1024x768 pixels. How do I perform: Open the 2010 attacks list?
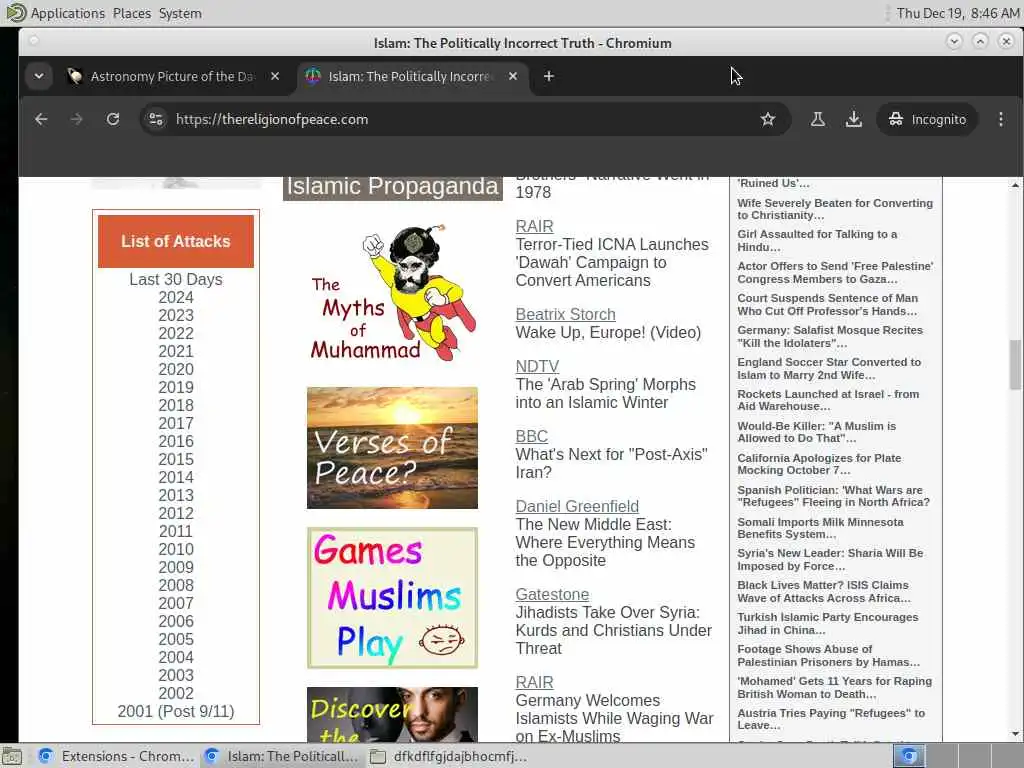coord(176,549)
